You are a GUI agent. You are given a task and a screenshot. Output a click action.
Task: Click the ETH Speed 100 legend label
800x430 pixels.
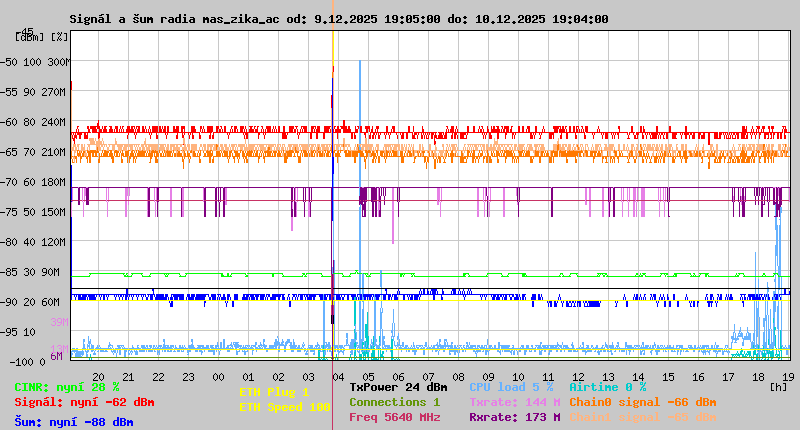284,407
